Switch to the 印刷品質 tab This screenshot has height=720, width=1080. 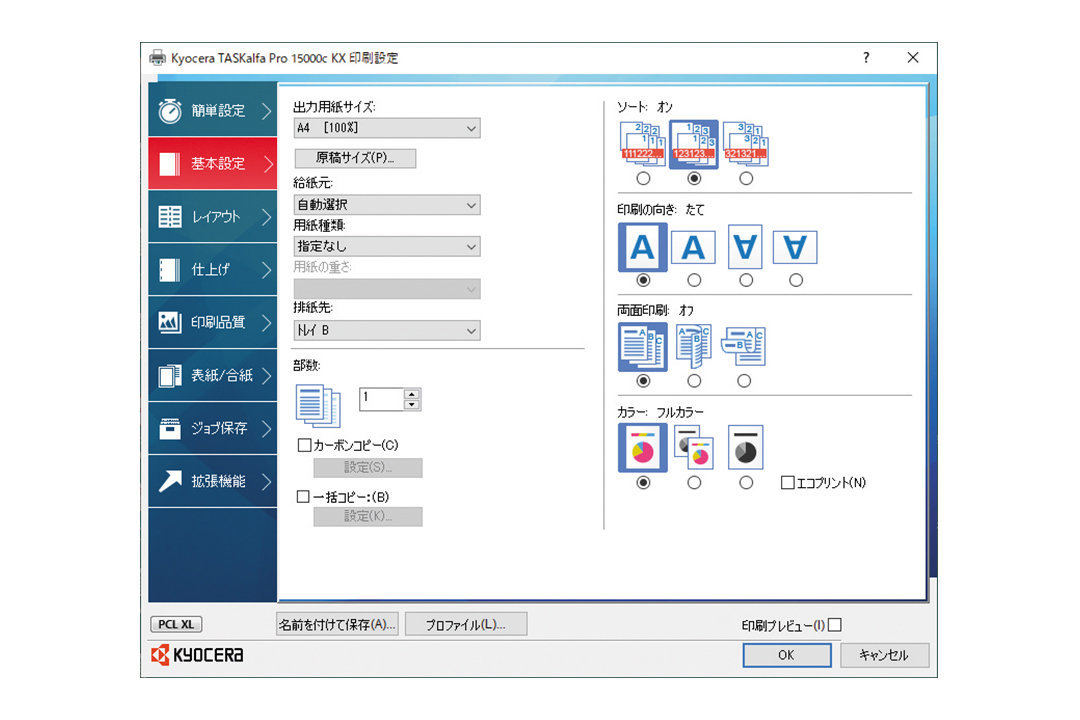point(213,322)
